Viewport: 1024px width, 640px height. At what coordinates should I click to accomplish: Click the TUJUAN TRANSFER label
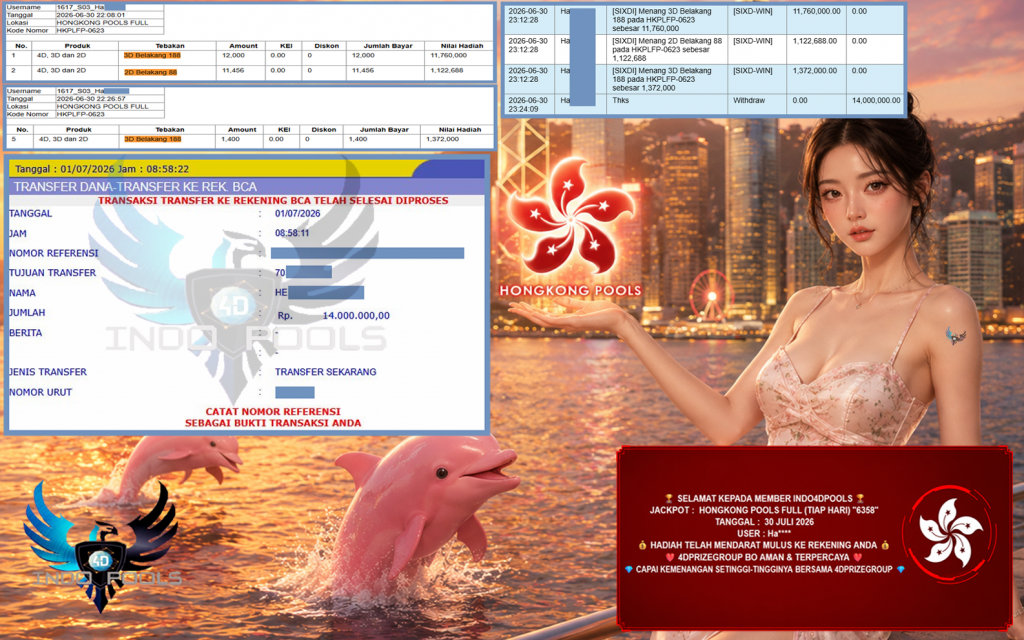[52, 273]
